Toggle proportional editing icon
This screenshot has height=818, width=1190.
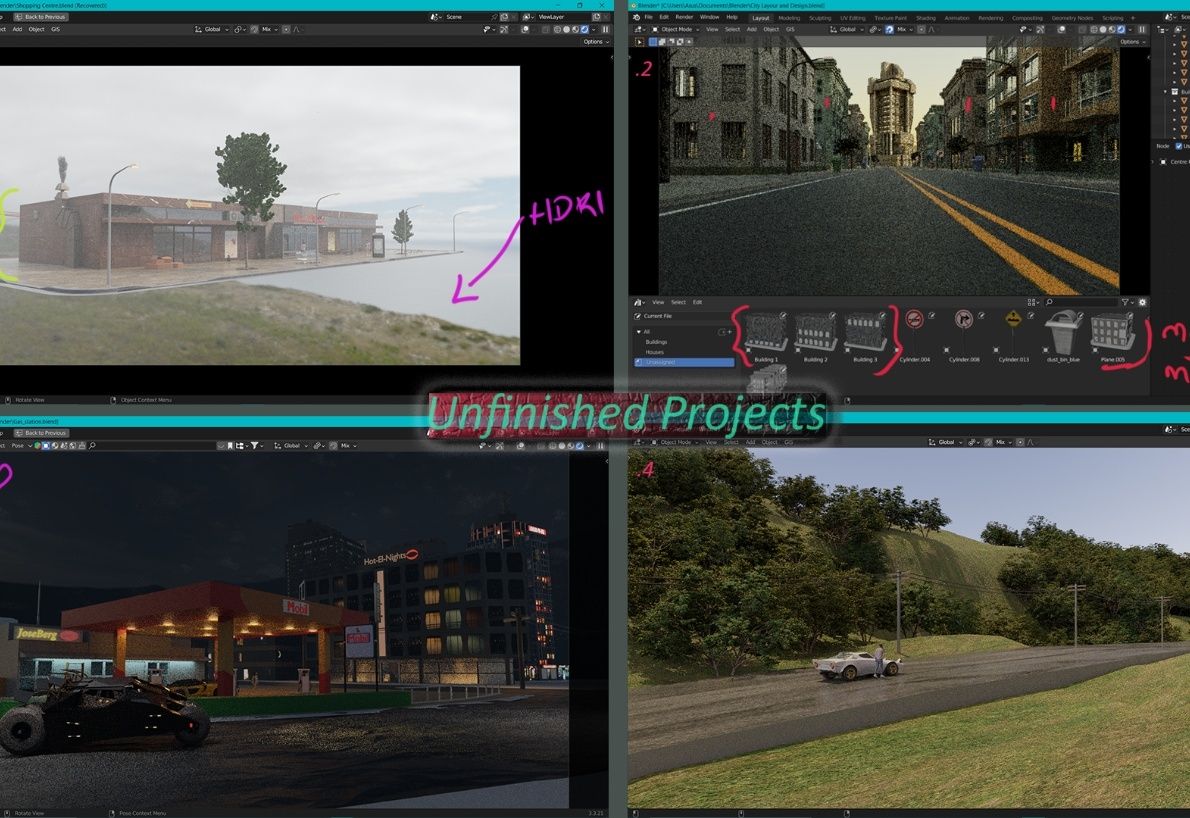(921, 29)
